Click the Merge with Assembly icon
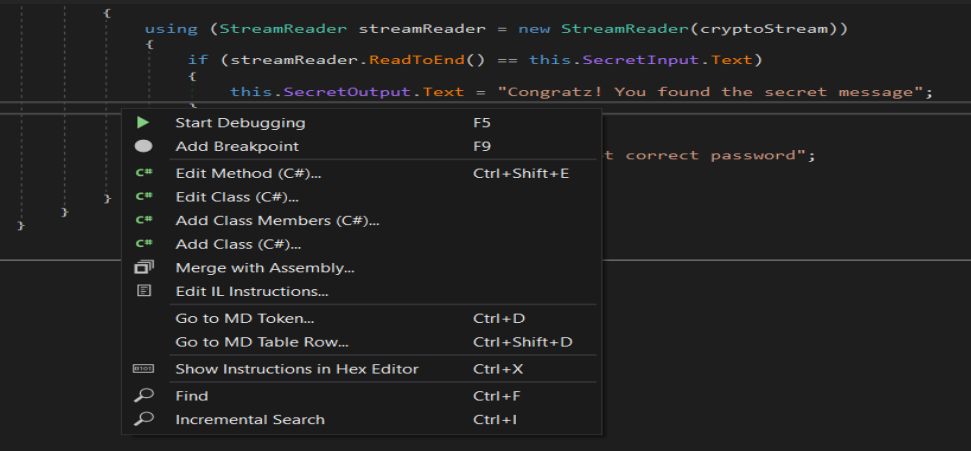971x451 pixels. 143,268
